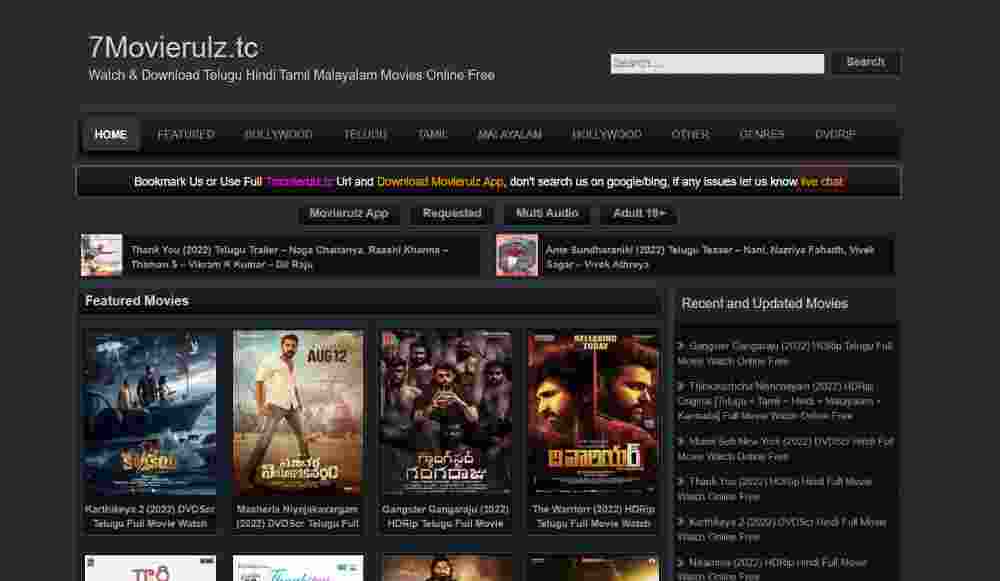Click the Multi Audio button
The height and width of the screenshot is (581, 1000).
point(547,214)
